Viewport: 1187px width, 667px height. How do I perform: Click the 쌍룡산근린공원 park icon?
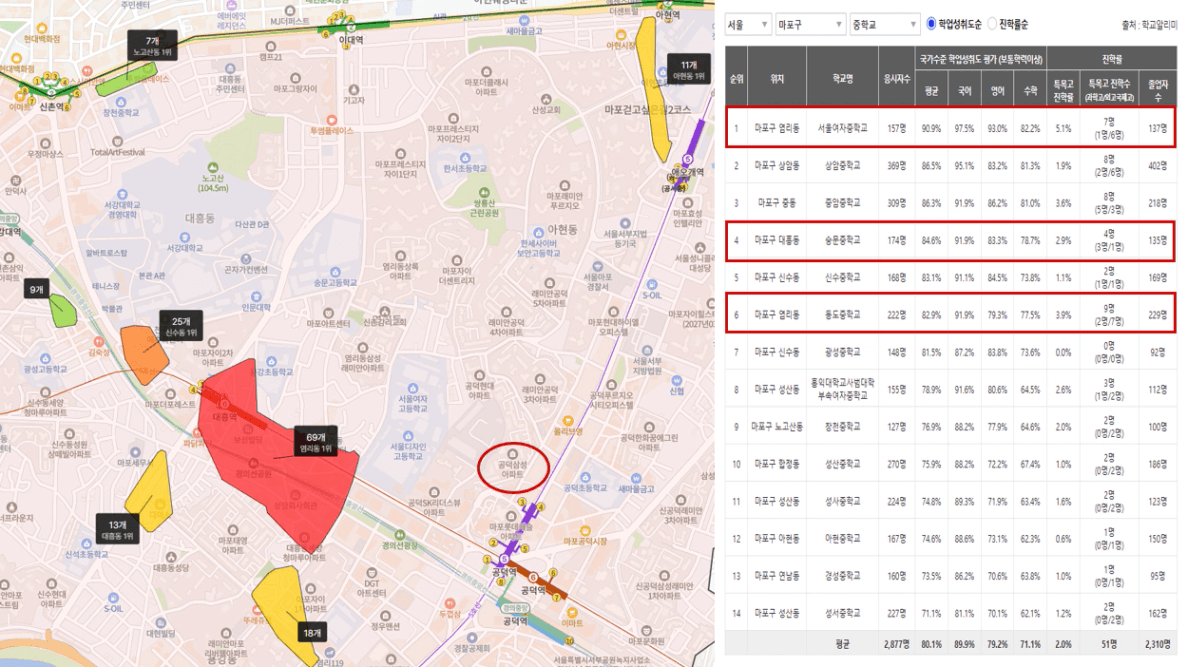pyautogui.click(x=484, y=193)
